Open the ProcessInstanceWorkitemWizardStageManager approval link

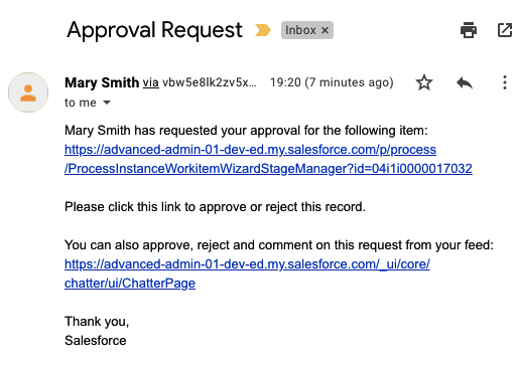[x=268, y=169]
